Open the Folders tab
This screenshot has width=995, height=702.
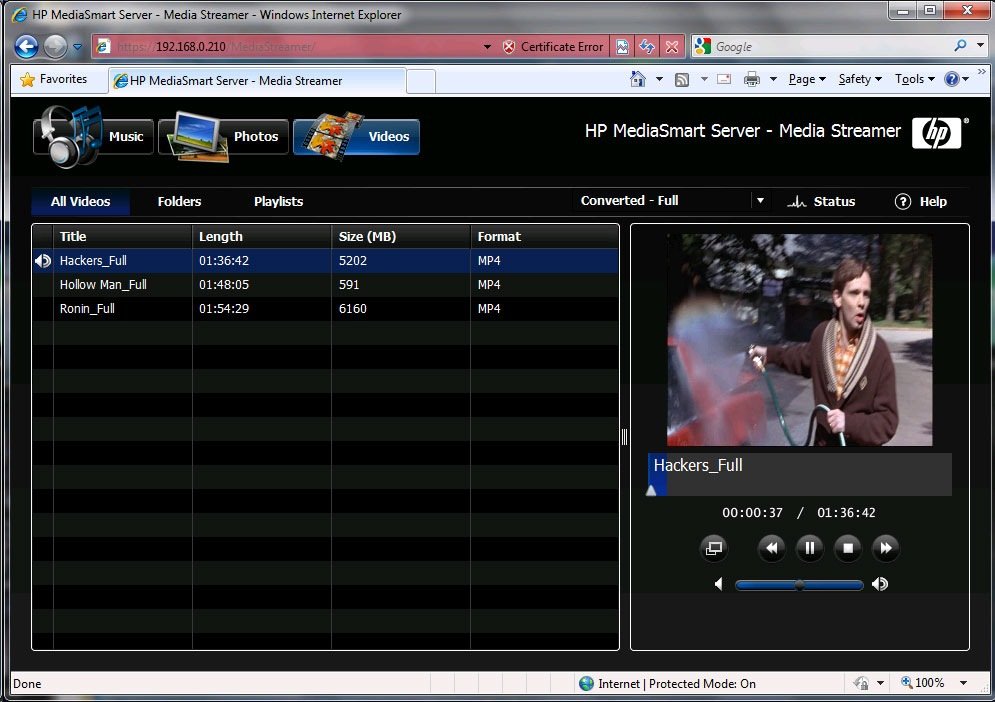[180, 202]
